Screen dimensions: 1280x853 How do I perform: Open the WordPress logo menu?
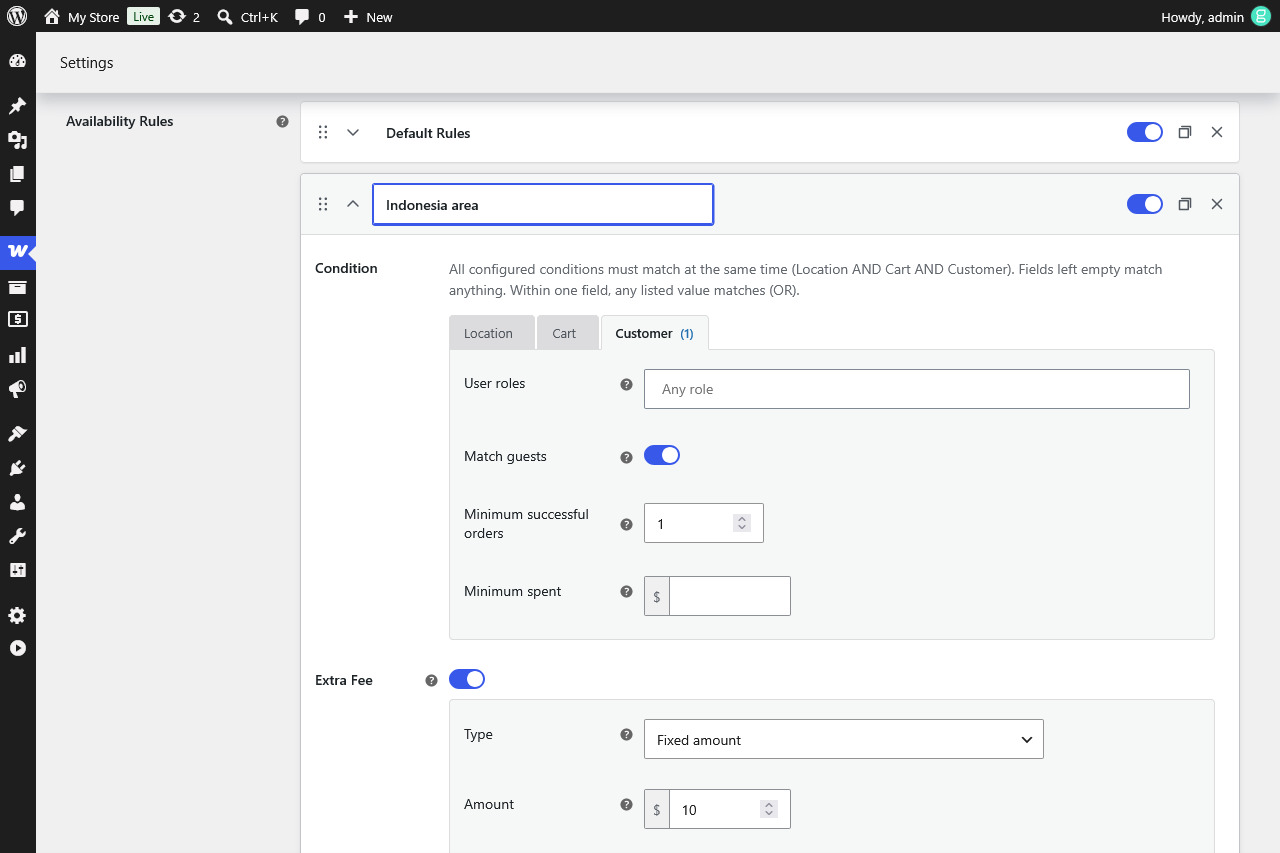17,16
